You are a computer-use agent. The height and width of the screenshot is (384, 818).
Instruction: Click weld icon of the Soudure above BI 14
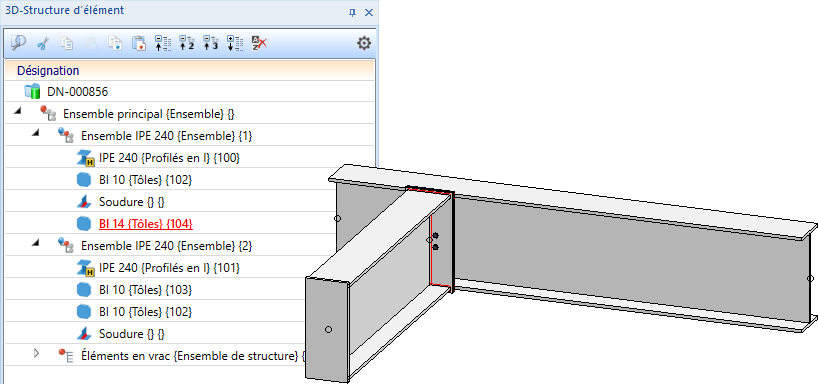click(x=84, y=201)
